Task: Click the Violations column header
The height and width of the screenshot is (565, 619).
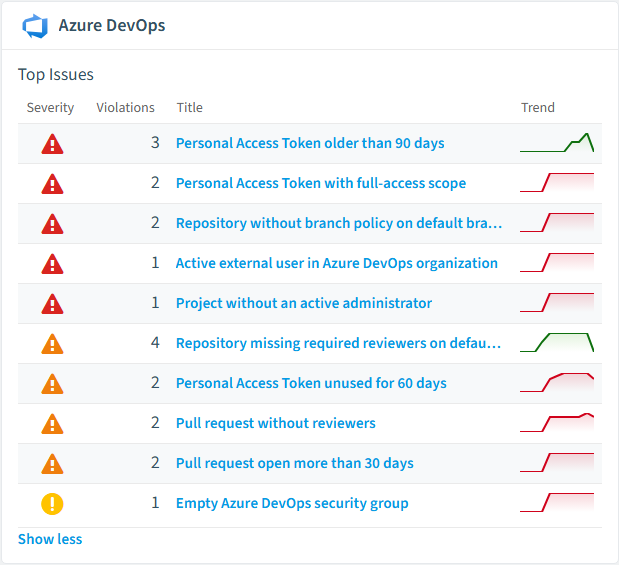Action: 126,107
